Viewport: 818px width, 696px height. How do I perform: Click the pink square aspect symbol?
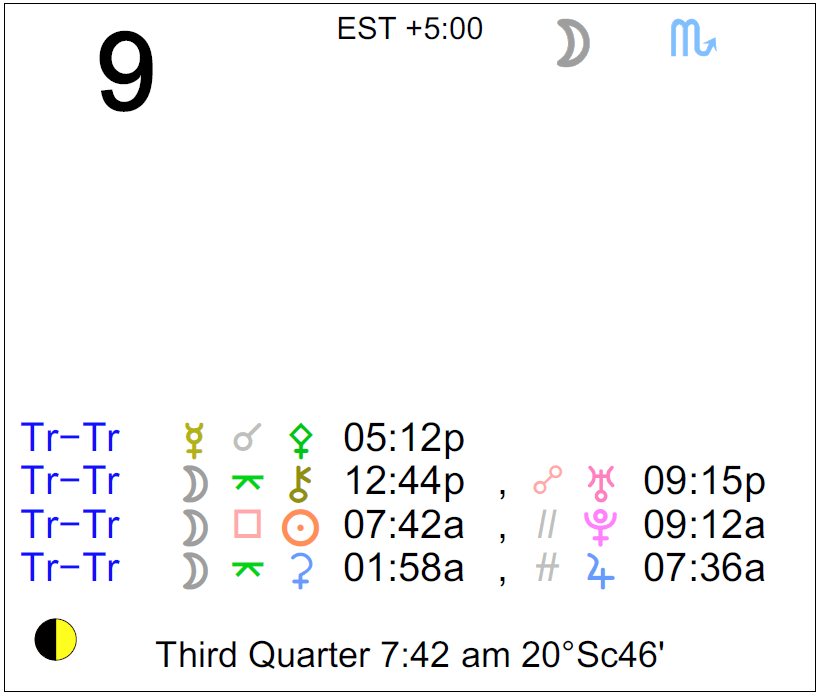(246, 525)
